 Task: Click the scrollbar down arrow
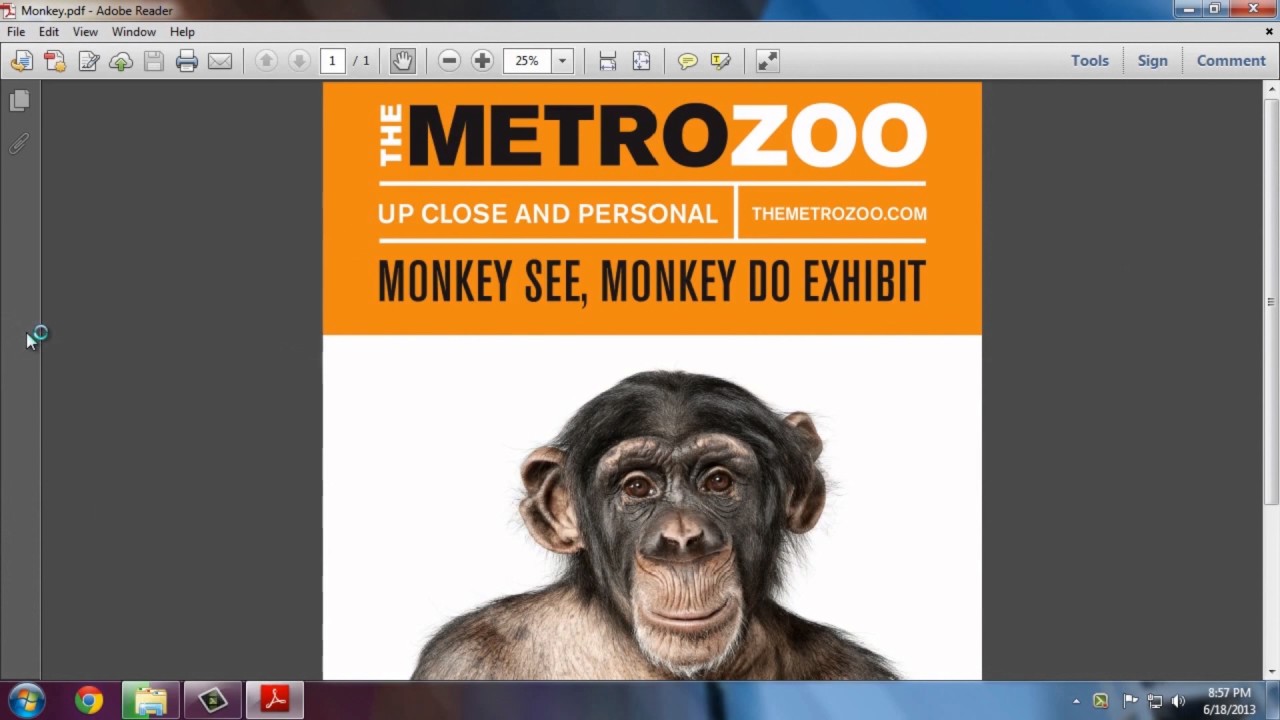point(1271,672)
